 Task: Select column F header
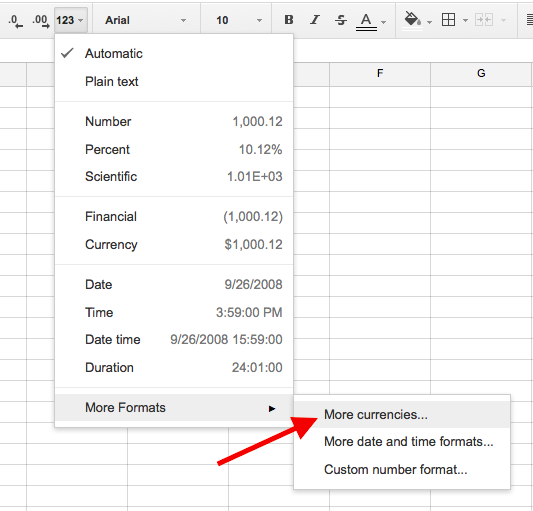click(x=380, y=73)
